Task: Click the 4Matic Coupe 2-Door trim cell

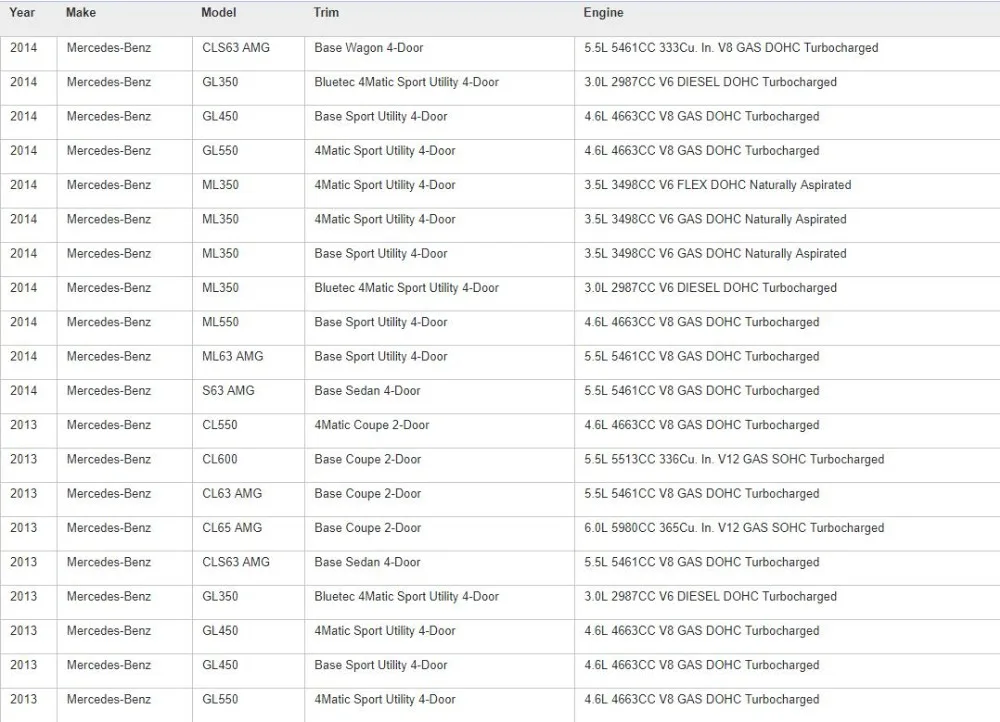Action: [439, 431]
